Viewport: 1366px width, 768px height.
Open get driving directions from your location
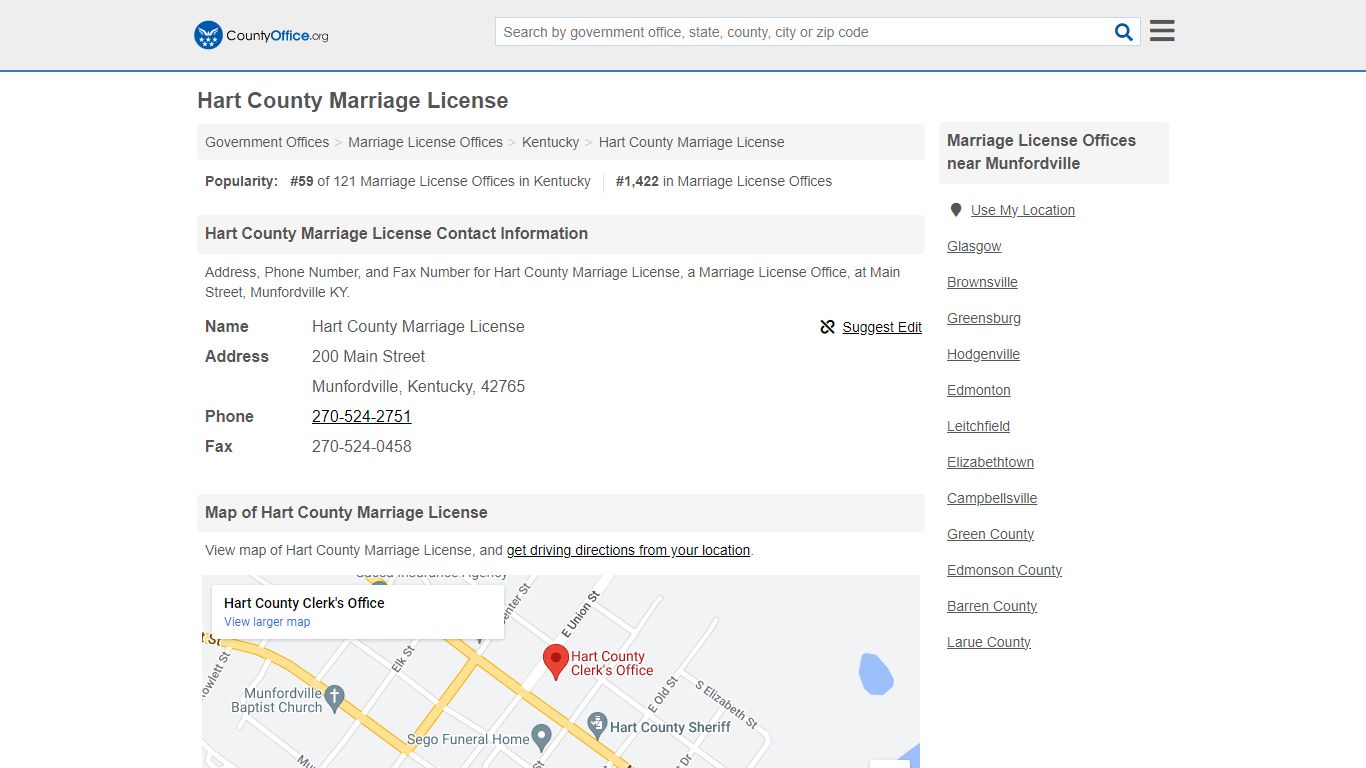click(628, 550)
